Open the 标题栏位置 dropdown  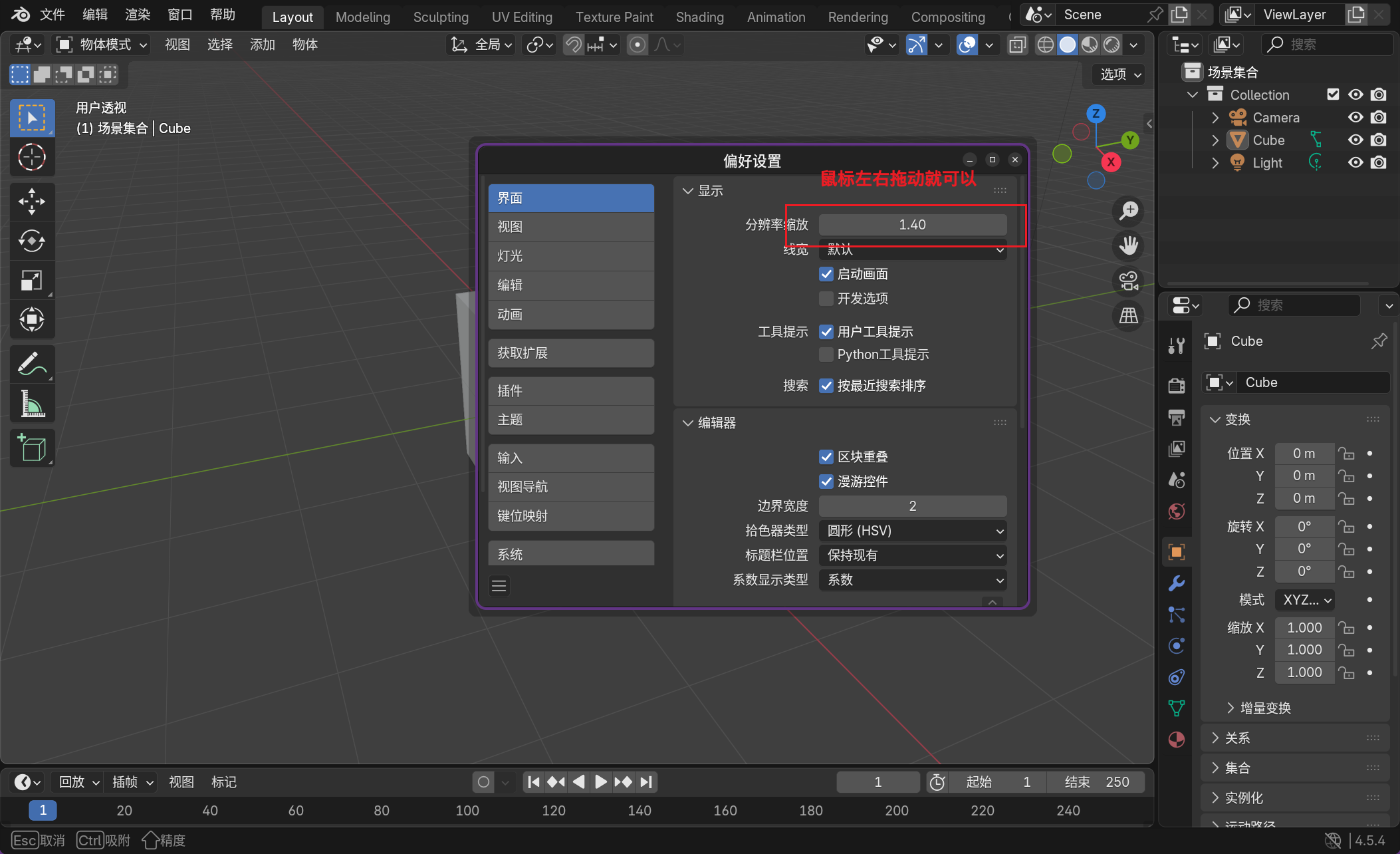(912, 555)
